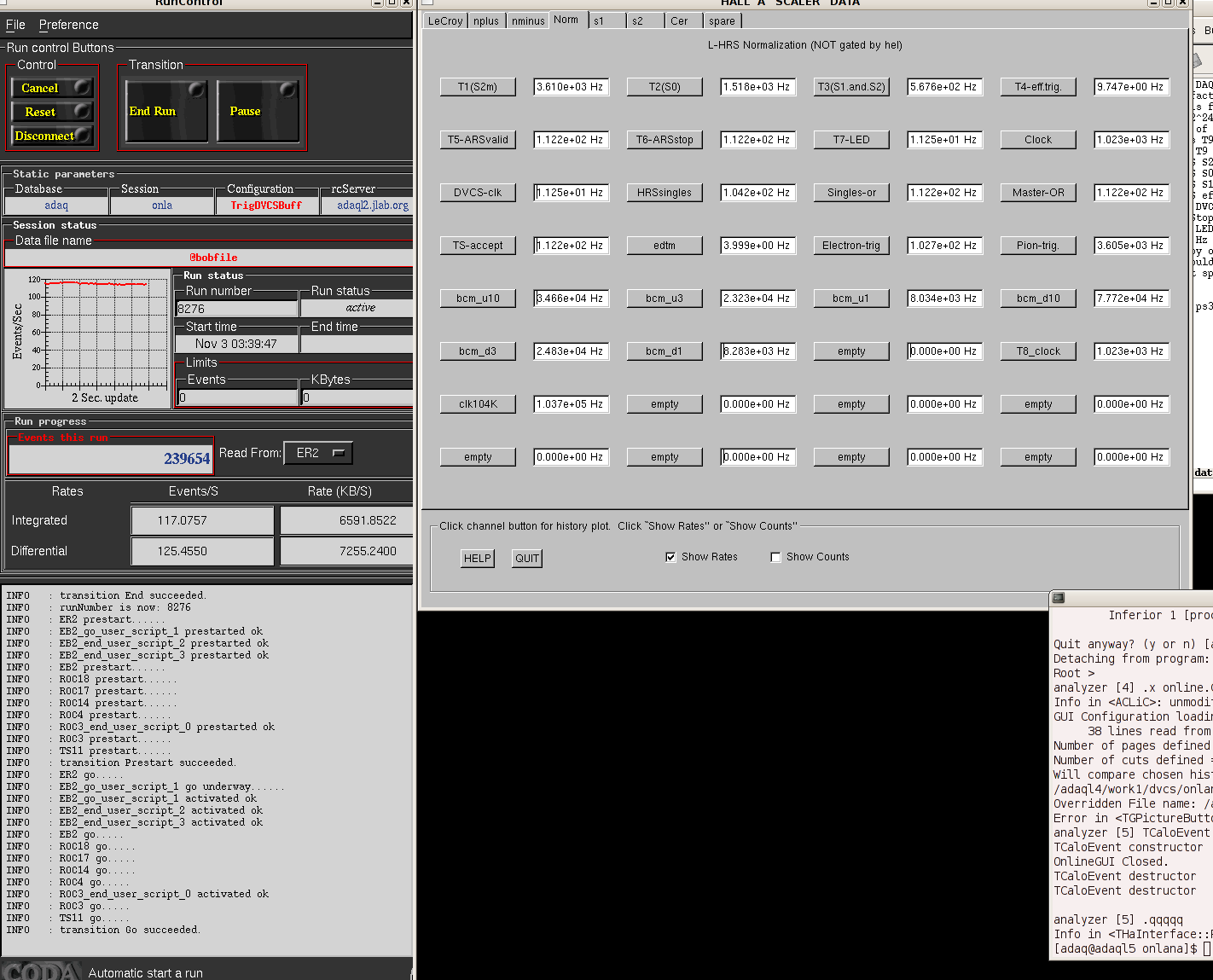Click the HELP button in scaler window
The width and height of the screenshot is (1213, 980).
[x=477, y=559]
